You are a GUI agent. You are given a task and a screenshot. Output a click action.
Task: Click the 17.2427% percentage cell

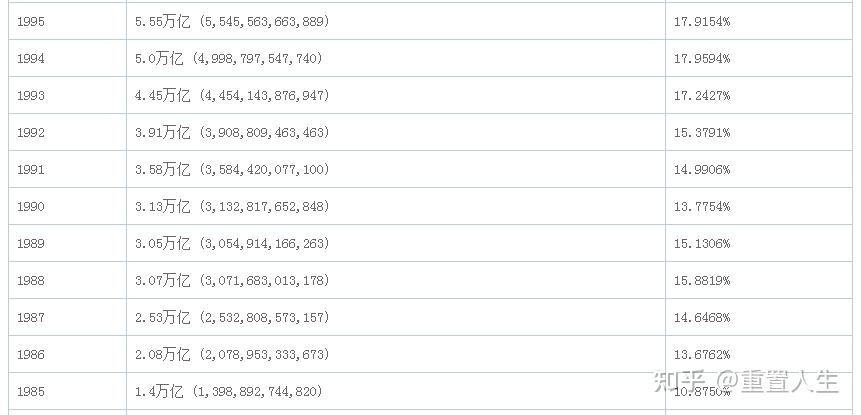pyautogui.click(x=702, y=95)
